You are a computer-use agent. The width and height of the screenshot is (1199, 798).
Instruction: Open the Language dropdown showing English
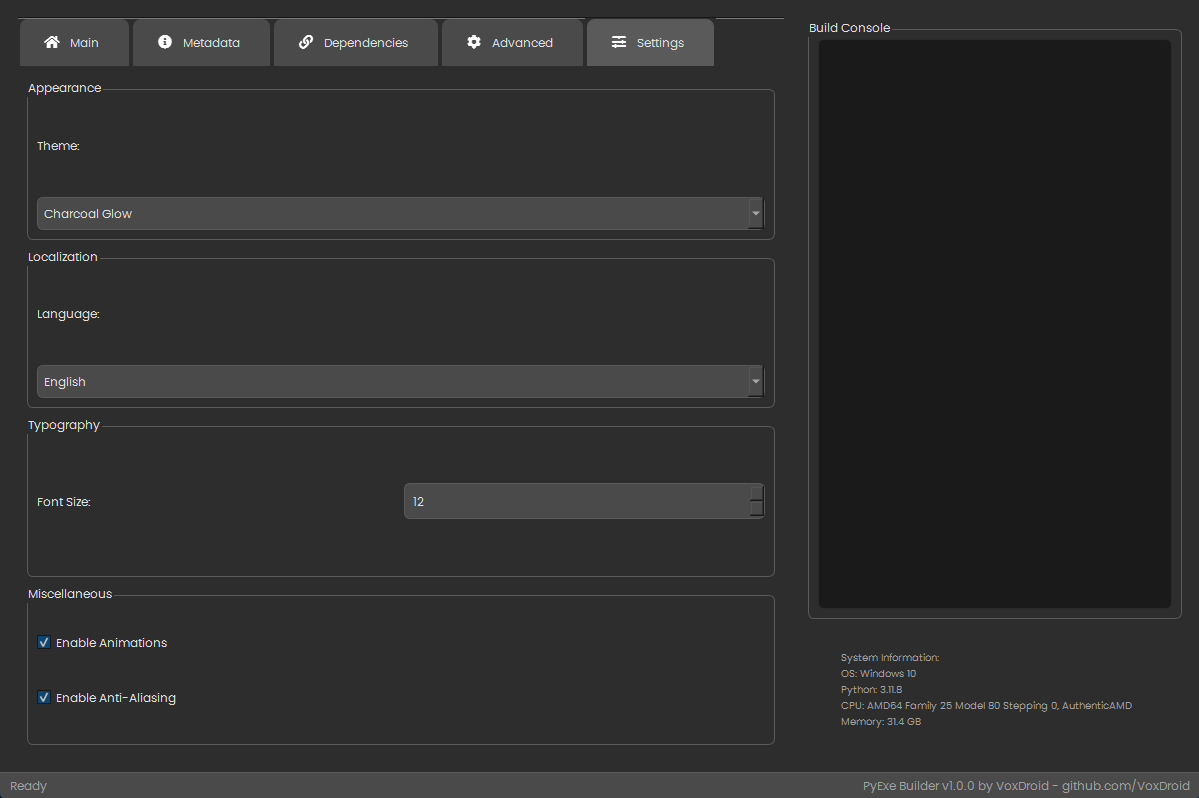coord(400,381)
